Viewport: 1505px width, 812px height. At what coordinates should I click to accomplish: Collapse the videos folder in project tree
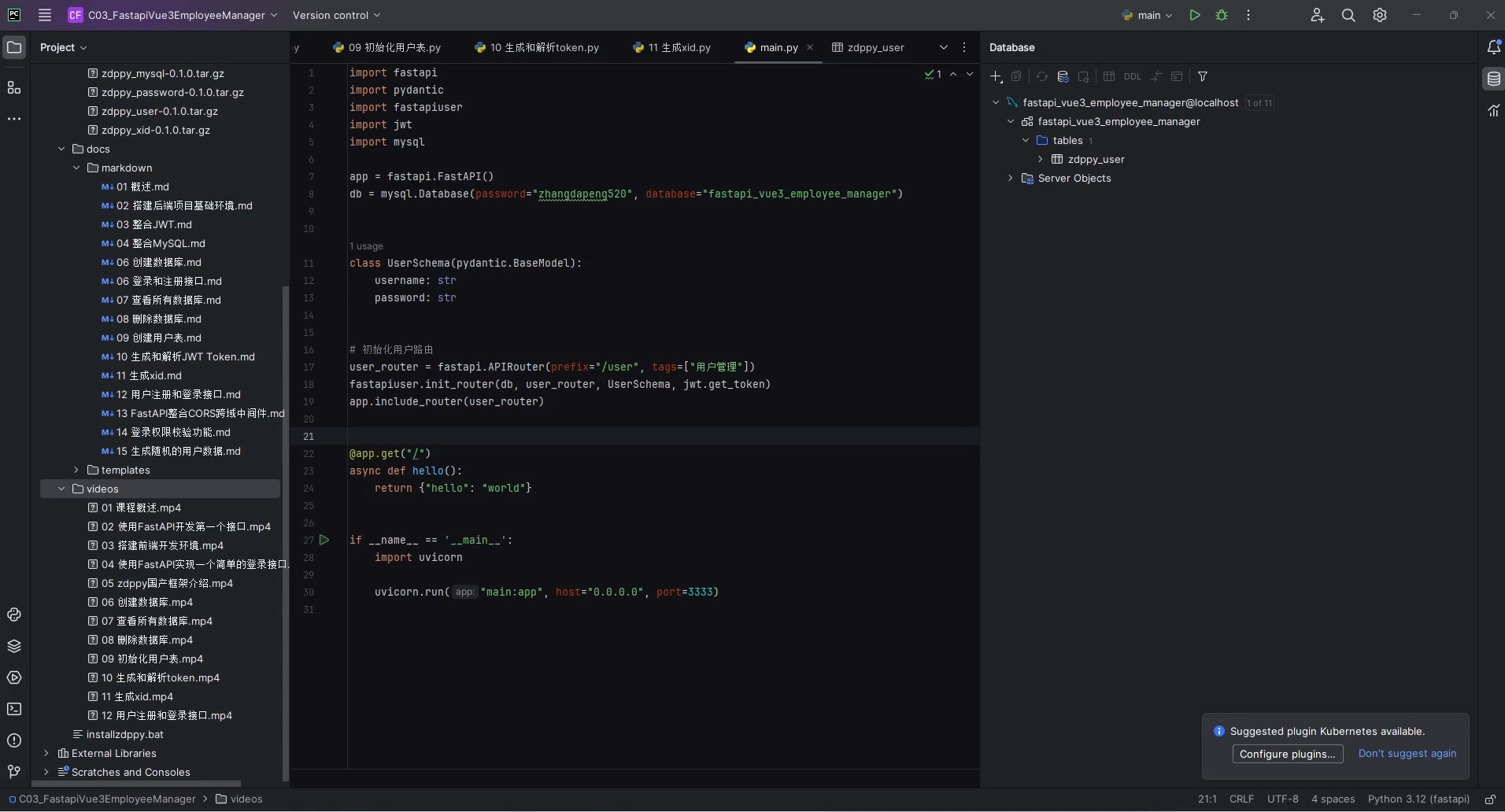(61, 489)
